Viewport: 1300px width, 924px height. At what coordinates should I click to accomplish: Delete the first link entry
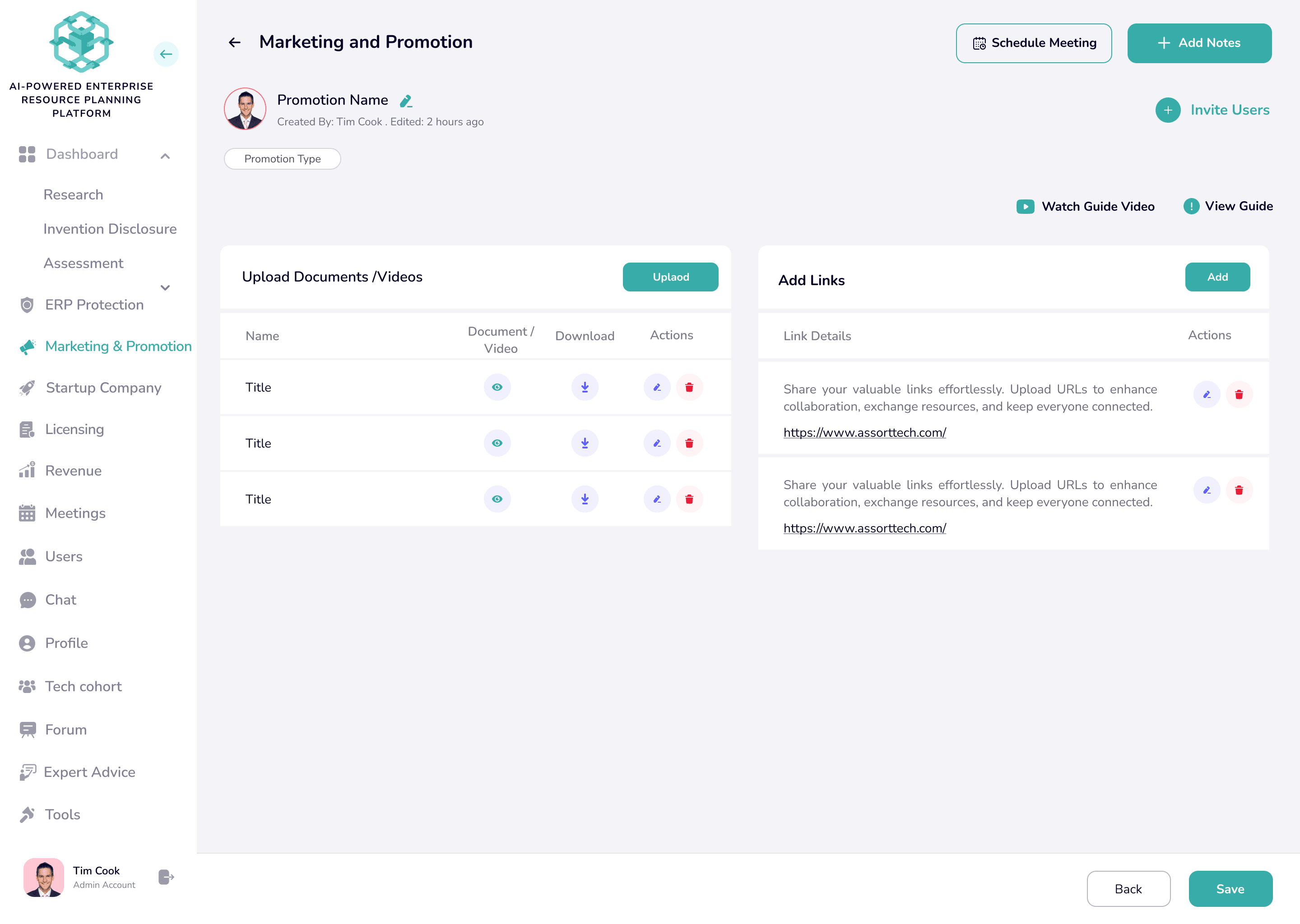[1239, 394]
